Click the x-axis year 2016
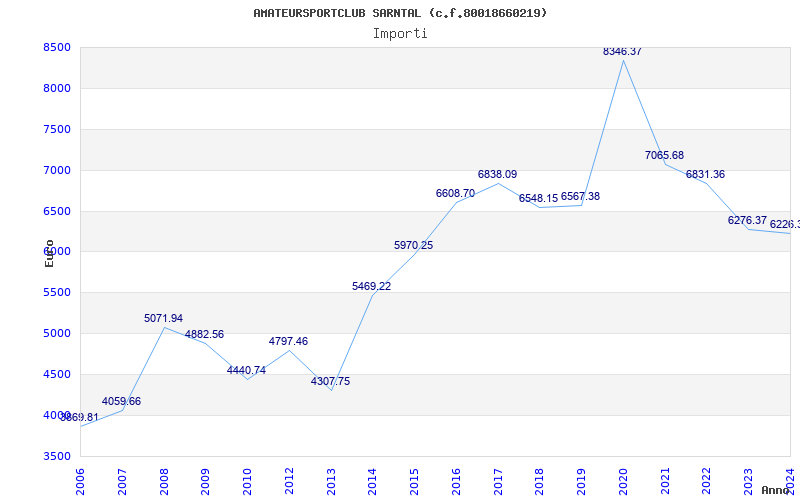Viewport: 800px width, 500px height. tap(456, 482)
